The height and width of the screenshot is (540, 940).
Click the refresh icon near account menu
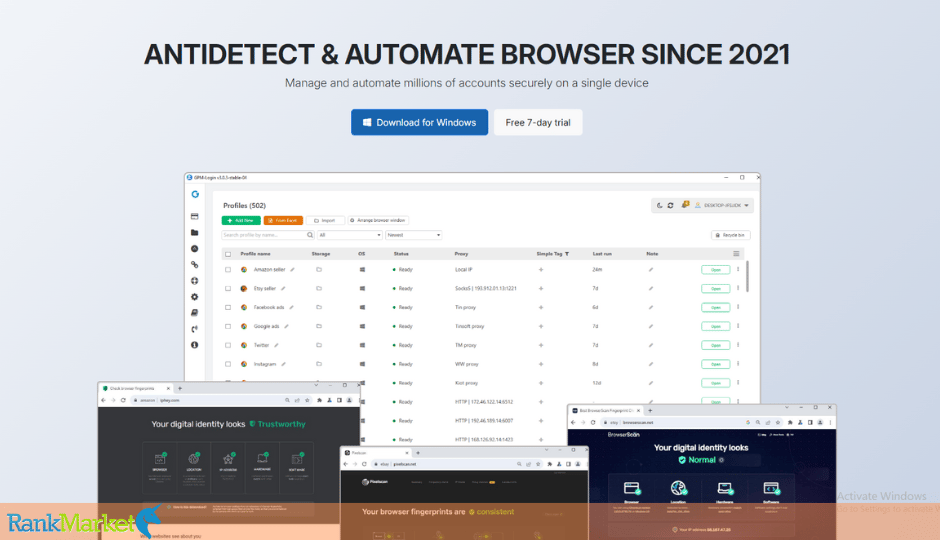670,206
